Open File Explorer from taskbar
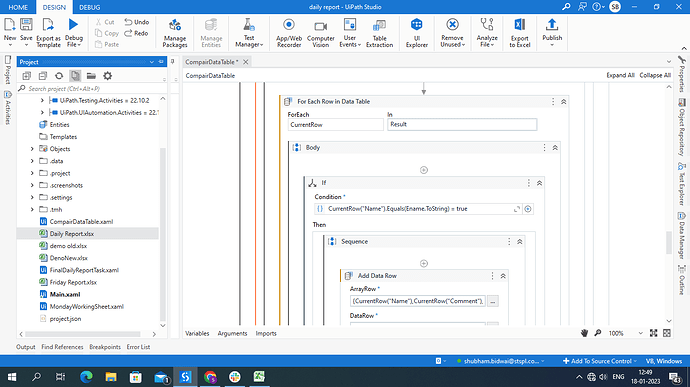690x387 pixels. point(111,377)
